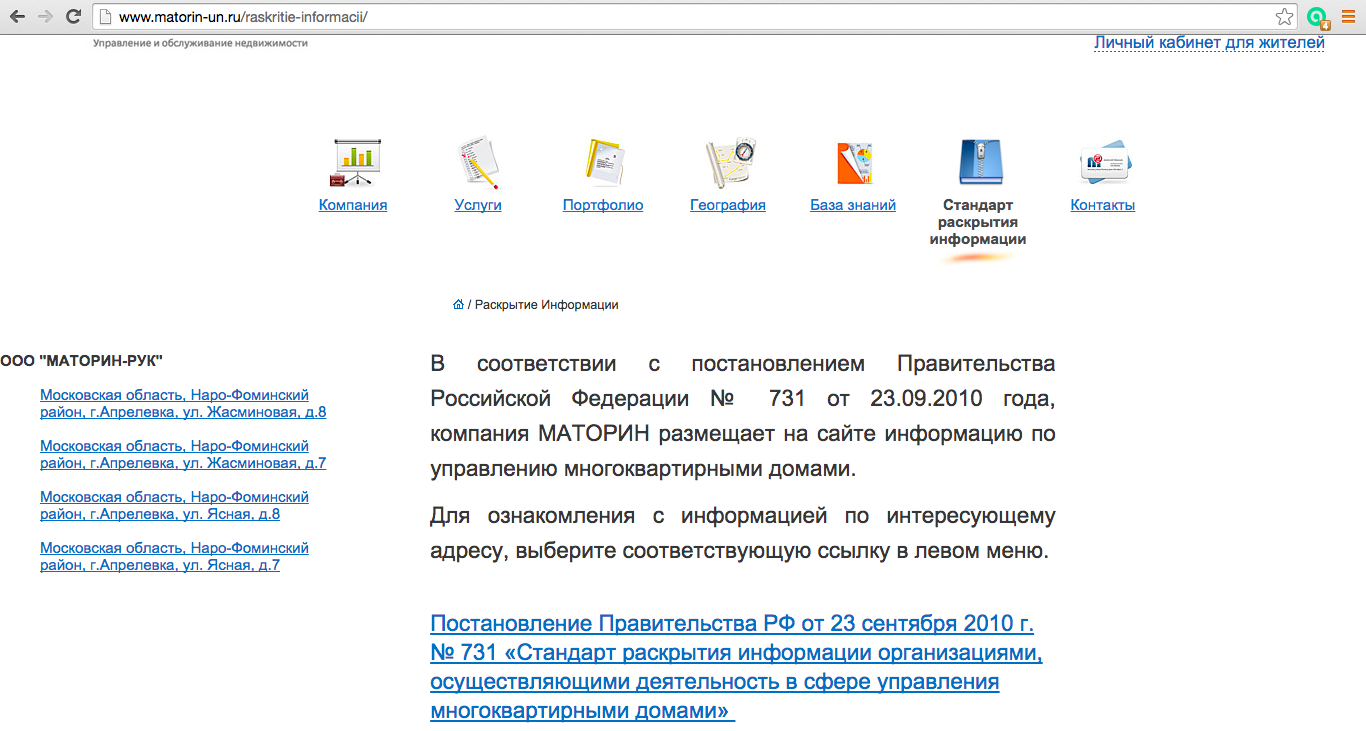Image resolution: width=1366 pixels, height=731 pixels.
Task: Open the Контакты menu link
Action: (x=1103, y=205)
